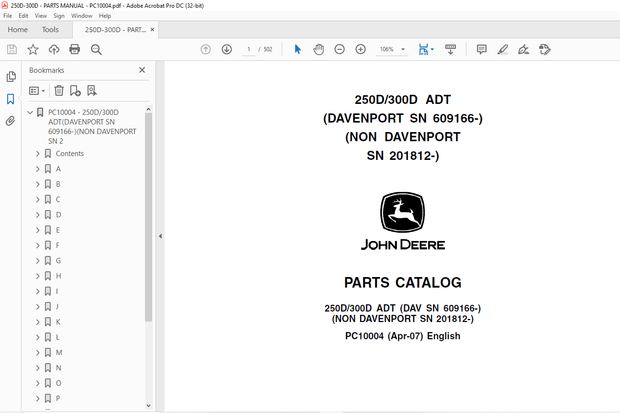Open the zoom level dropdown

(x=403, y=49)
